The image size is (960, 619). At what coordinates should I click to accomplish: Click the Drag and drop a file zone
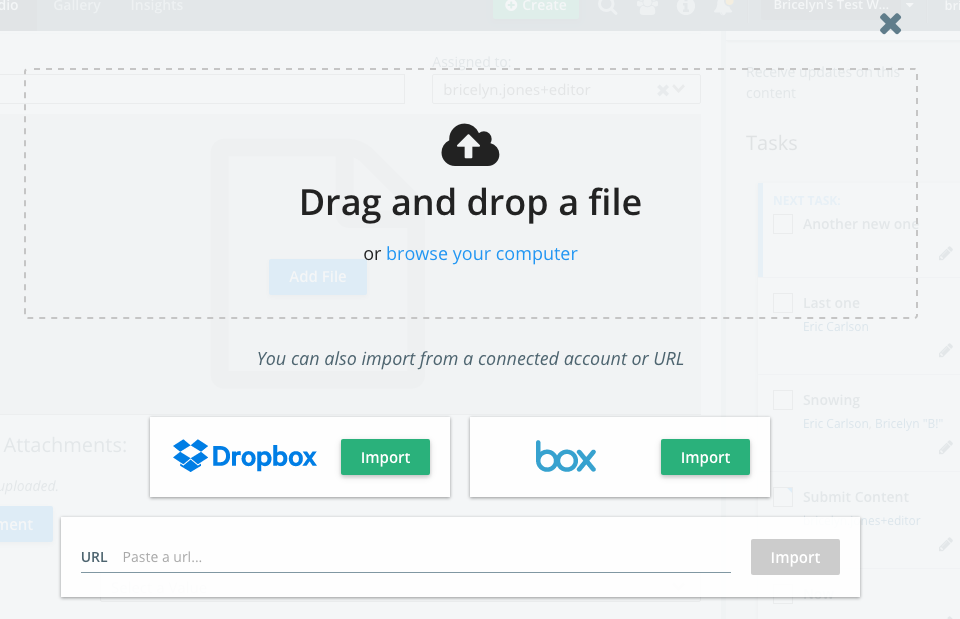(470, 193)
